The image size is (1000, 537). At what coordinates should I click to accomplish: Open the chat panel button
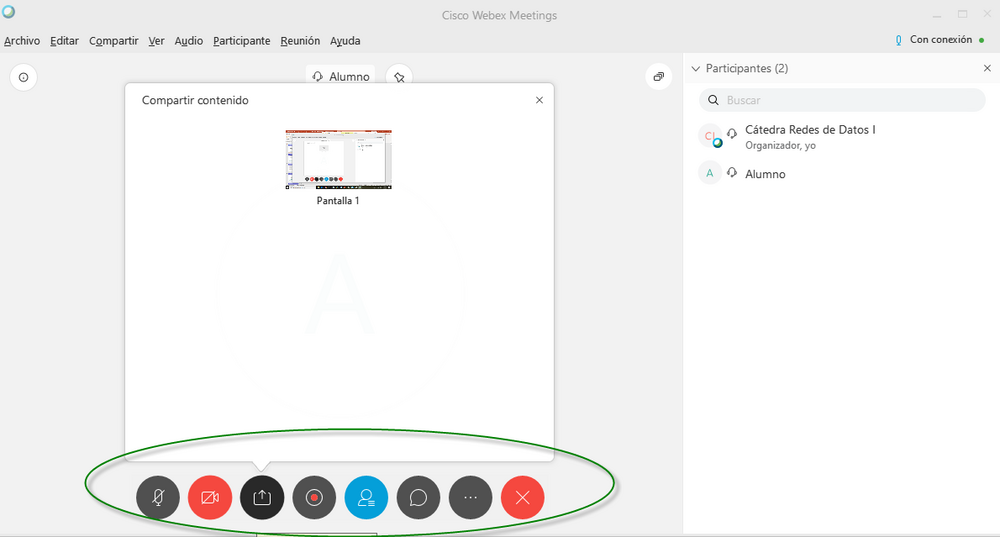[418, 497]
